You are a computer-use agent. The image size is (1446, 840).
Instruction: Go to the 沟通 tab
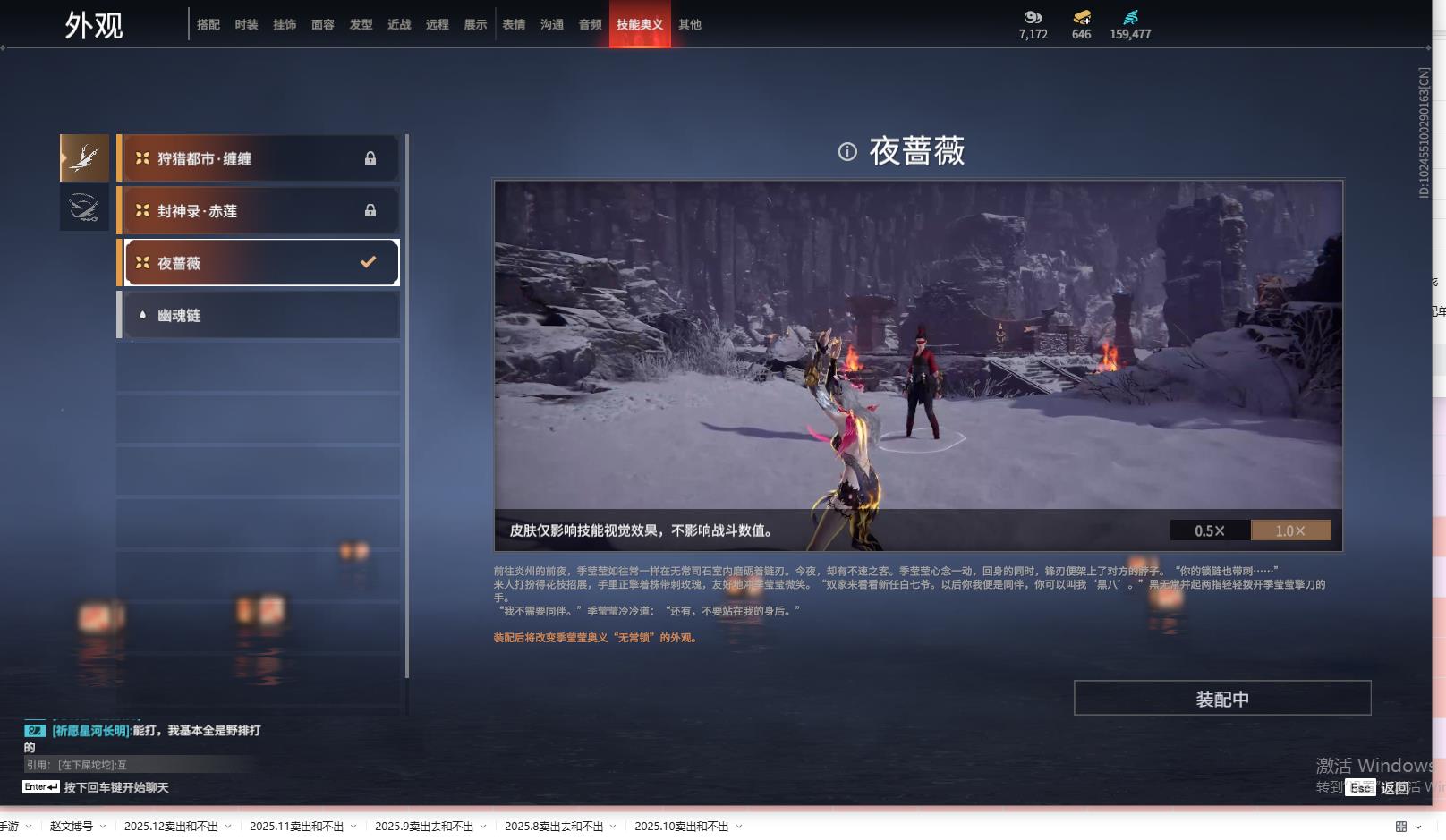click(x=552, y=25)
